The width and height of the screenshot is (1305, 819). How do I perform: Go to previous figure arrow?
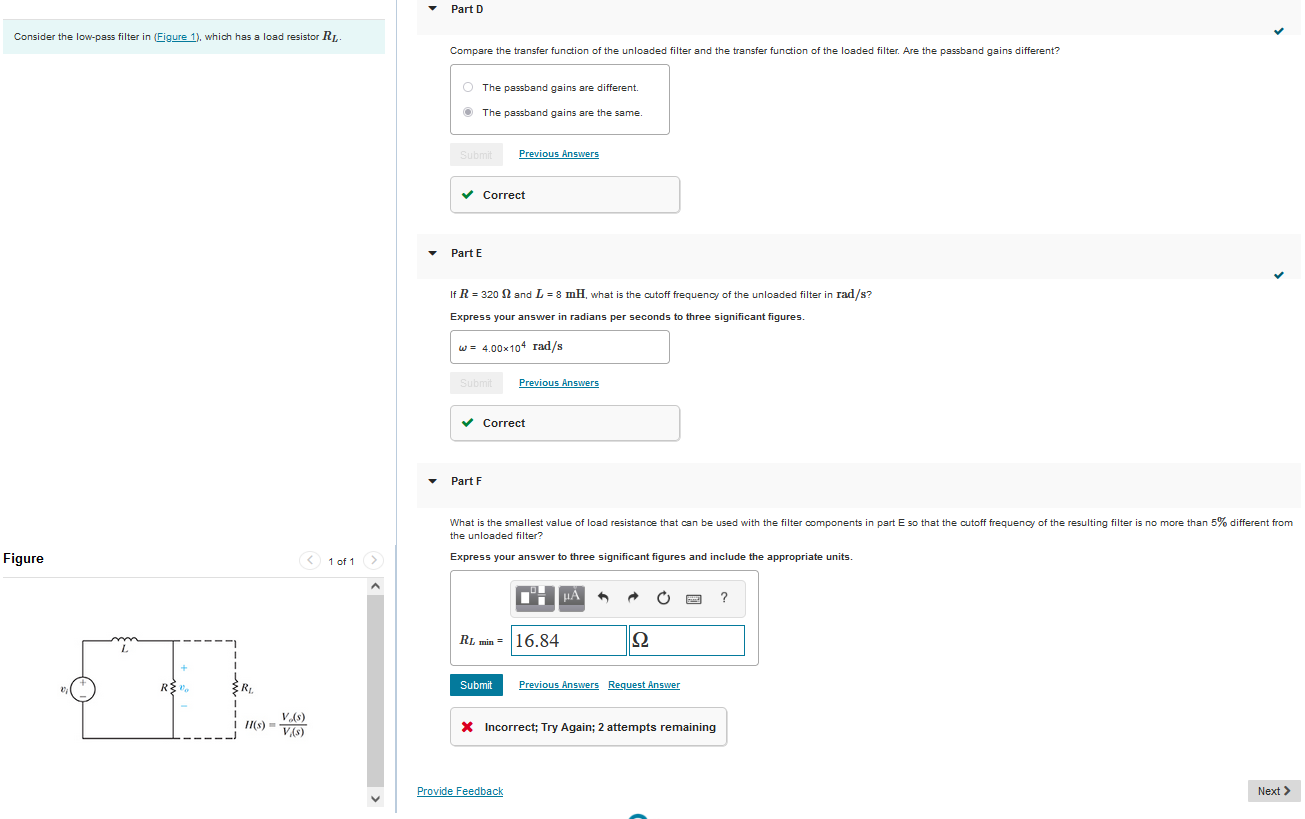(x=310, y=561)
